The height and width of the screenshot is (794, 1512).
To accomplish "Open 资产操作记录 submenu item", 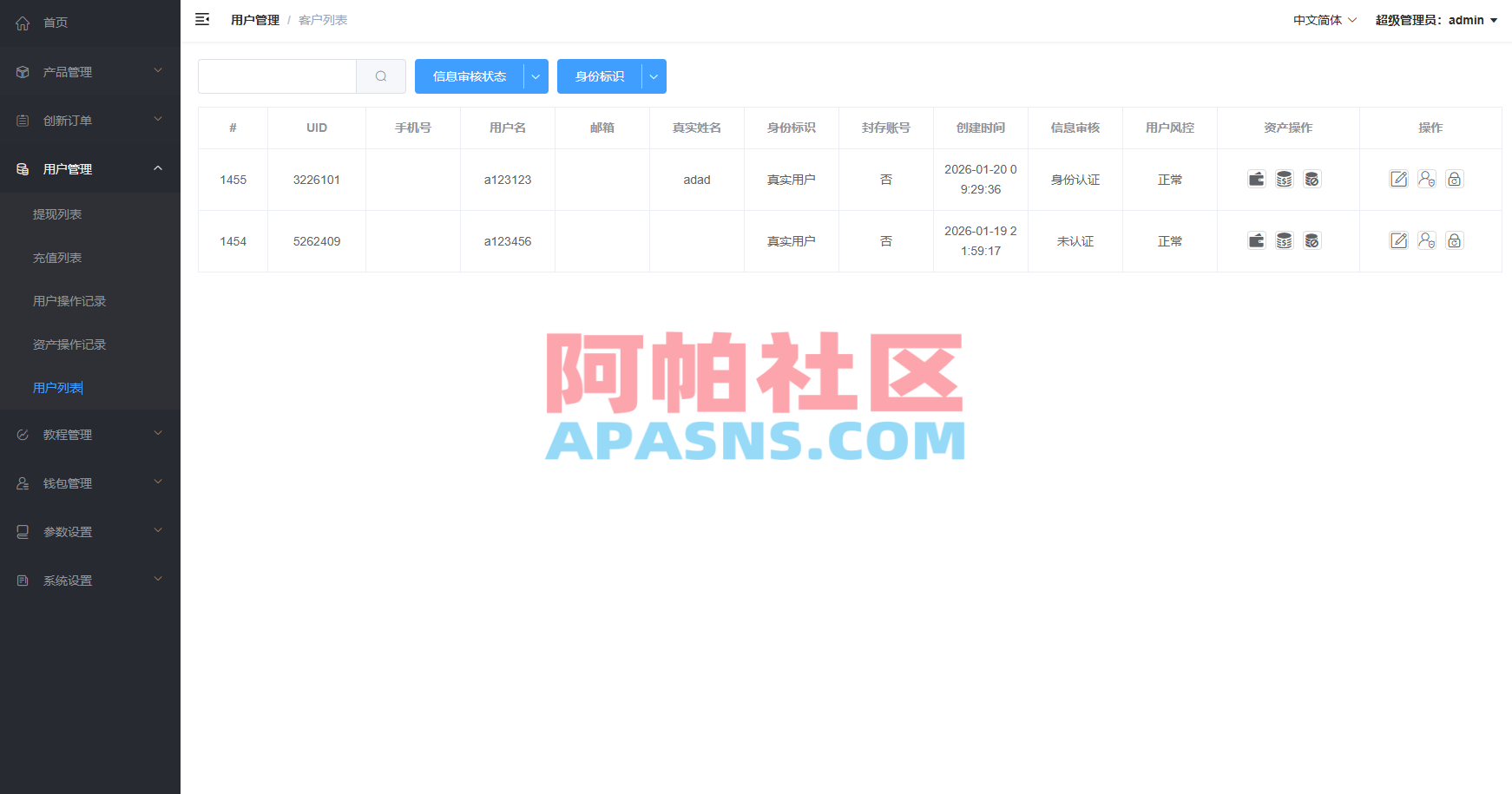I will pyautogui.click(x=90, y=345).
